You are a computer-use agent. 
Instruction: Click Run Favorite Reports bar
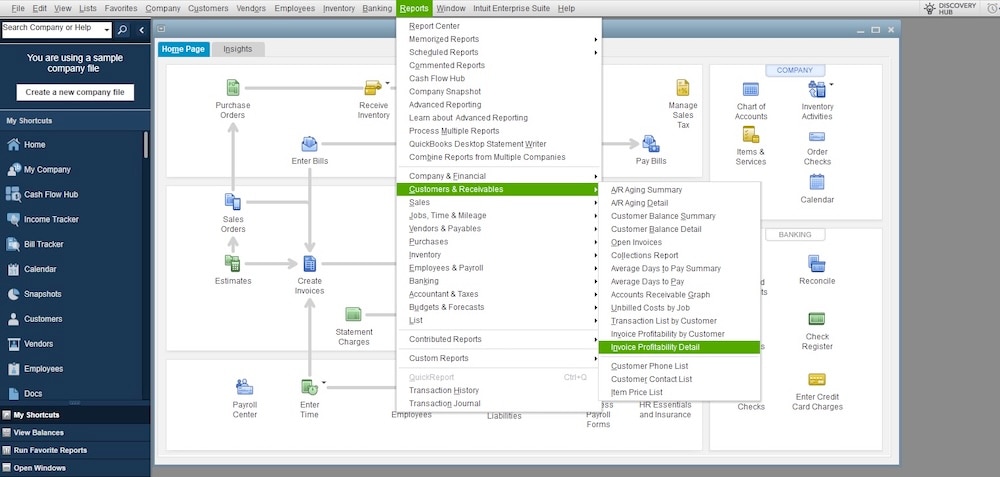(x=75, y=450)
